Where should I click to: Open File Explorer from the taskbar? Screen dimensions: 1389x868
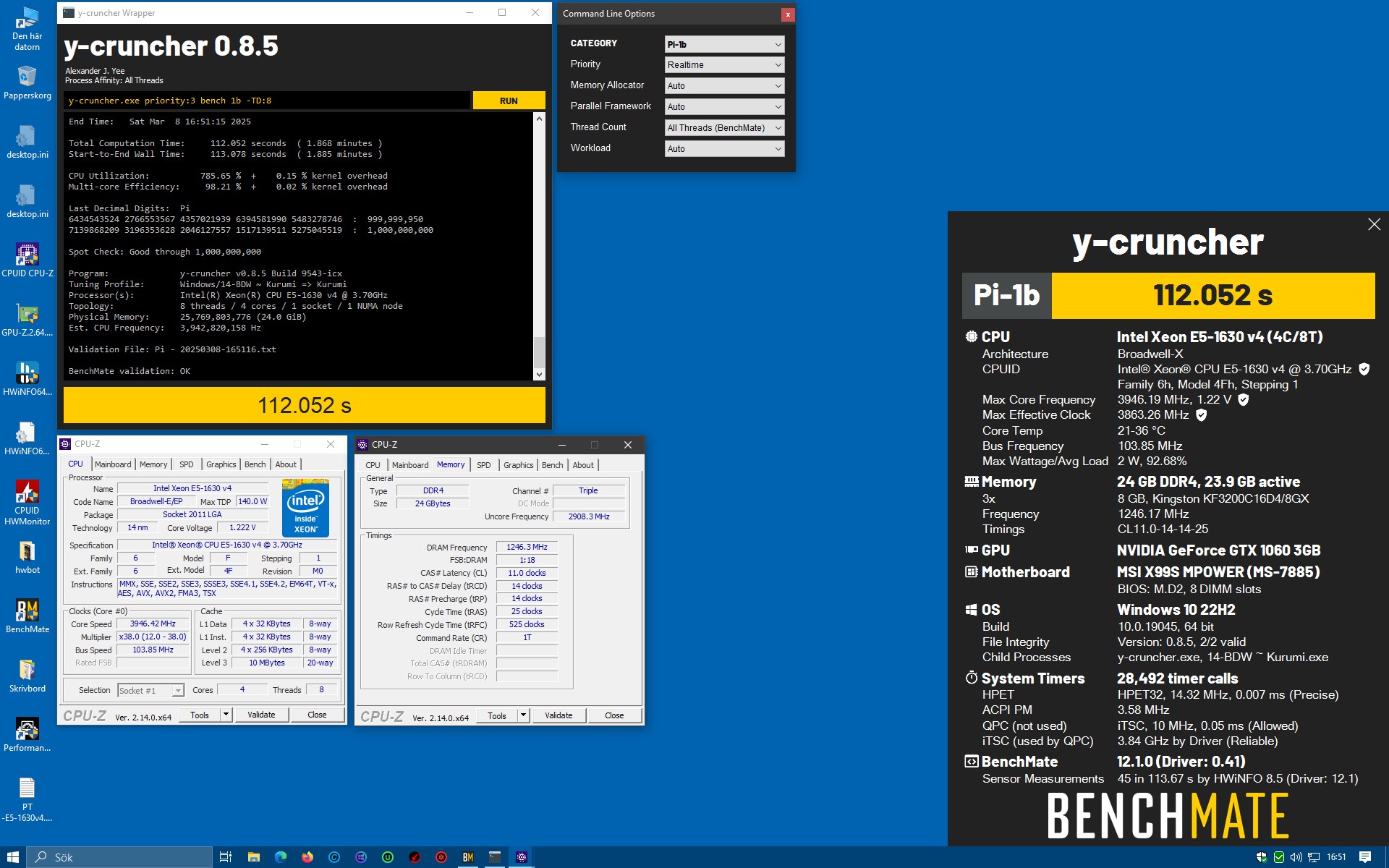[254, 857]
